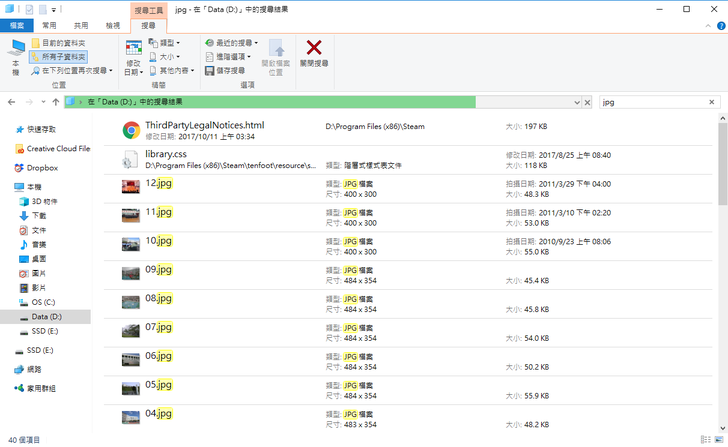This screenshot has width=728, height=447.
Task: Click the Up arrow navigation icon
Action: 55,102
